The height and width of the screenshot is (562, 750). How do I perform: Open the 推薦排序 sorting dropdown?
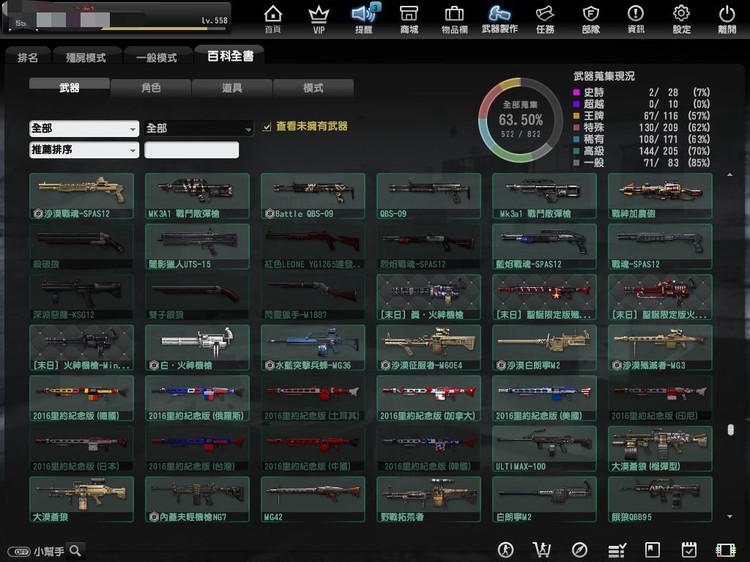(84, 150)
